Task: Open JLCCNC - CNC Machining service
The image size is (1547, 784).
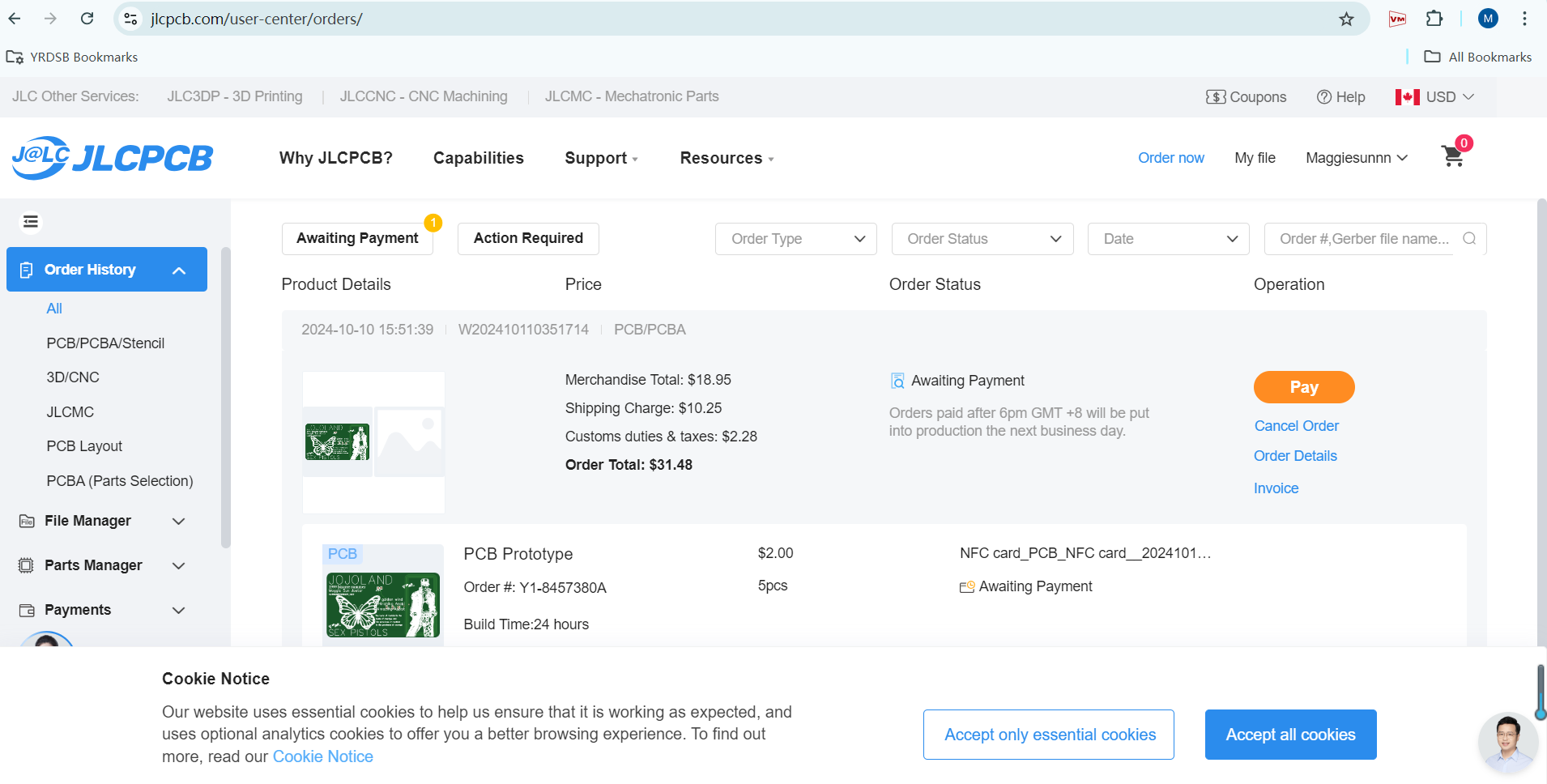Action: (x=424, y=96)
